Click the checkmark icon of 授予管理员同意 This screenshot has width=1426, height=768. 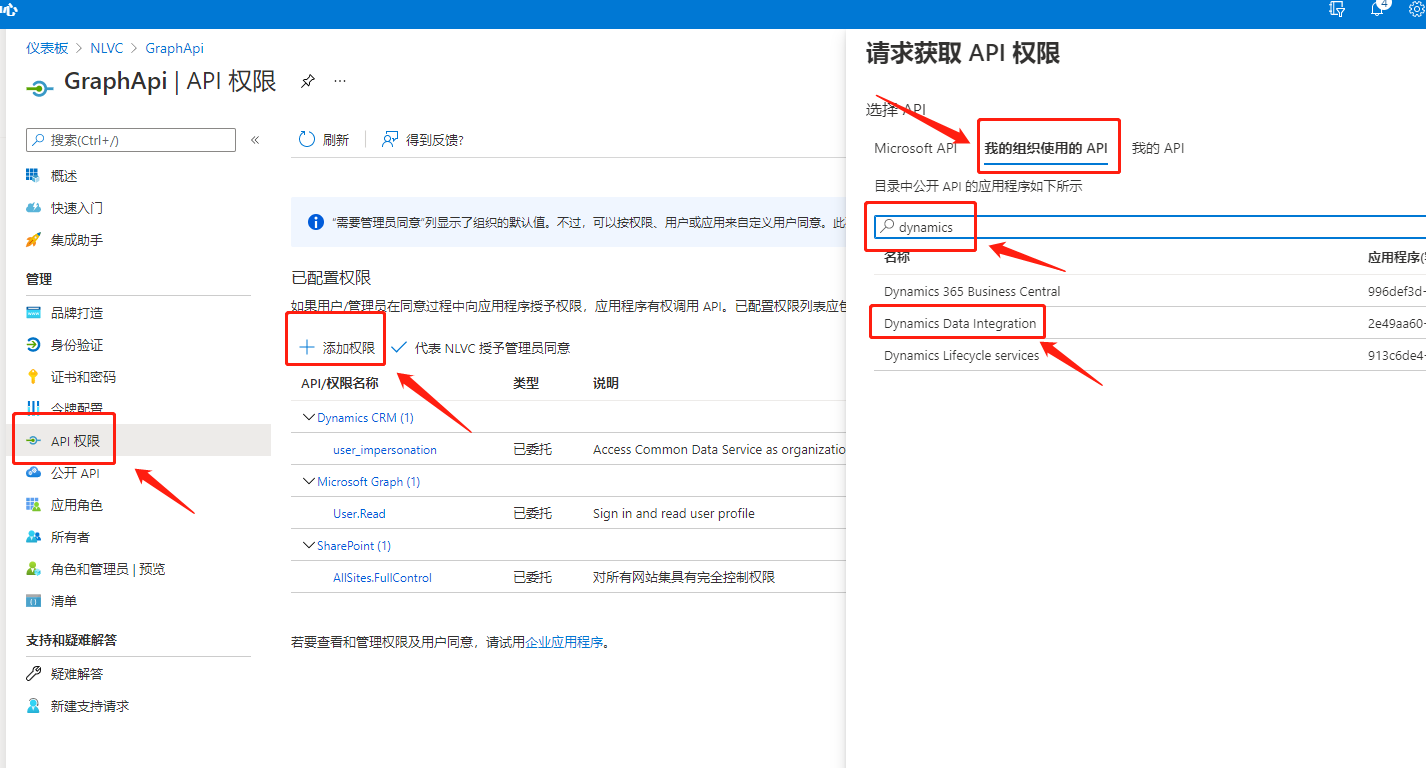(399, 348)
